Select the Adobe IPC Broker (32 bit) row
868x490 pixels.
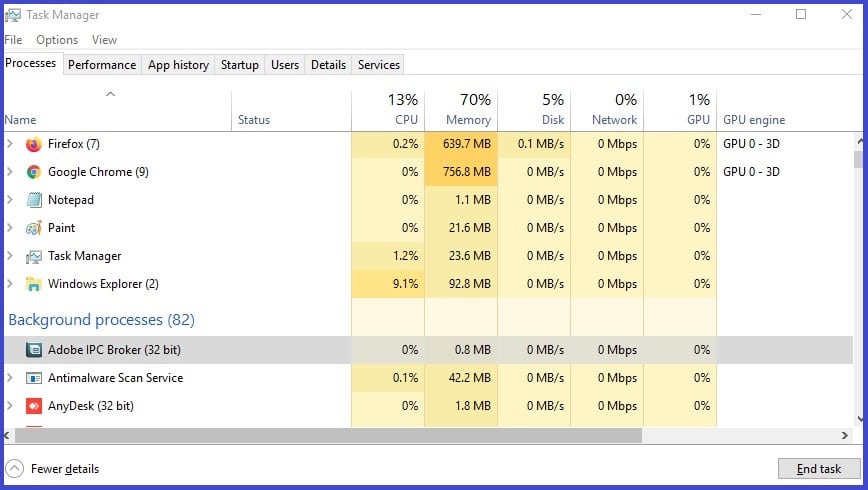pyautogui.click(x=428, y=350)
